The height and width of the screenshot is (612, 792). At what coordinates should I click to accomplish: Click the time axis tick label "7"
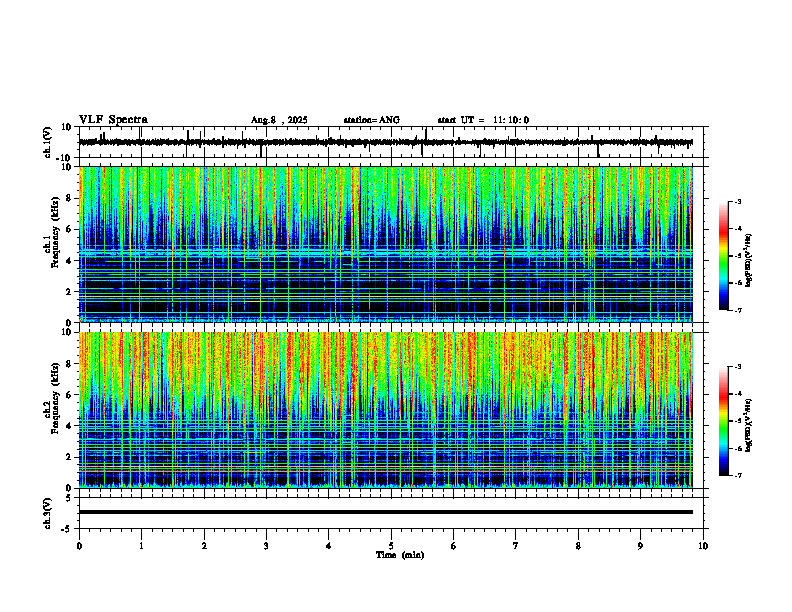pyautogui.click(x=516, y=546)
